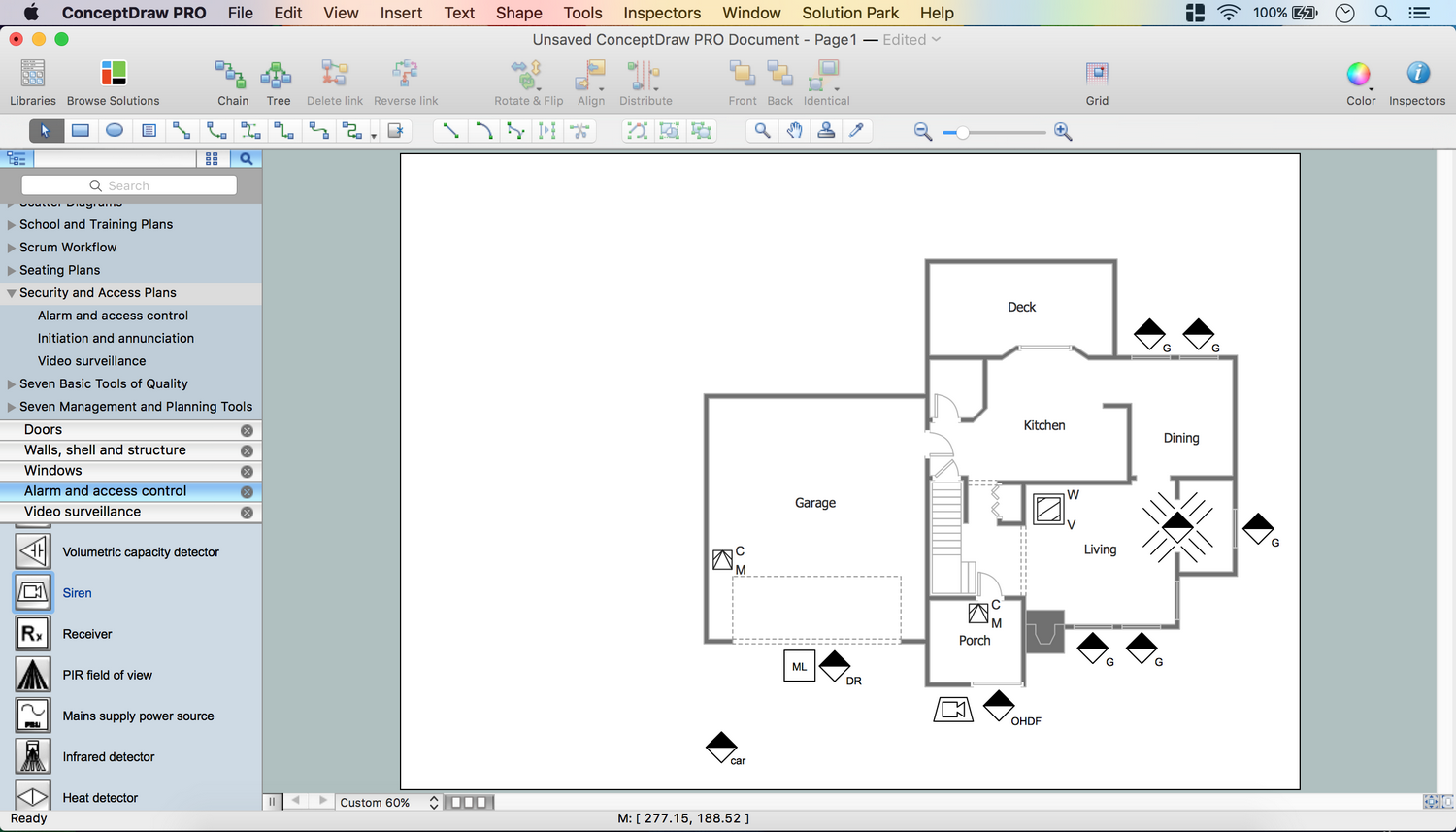The height and width of the screenshot is (832, 1456).
Task: Open the Edited title dropdown chevron
Action: click(x=936, y=40)
